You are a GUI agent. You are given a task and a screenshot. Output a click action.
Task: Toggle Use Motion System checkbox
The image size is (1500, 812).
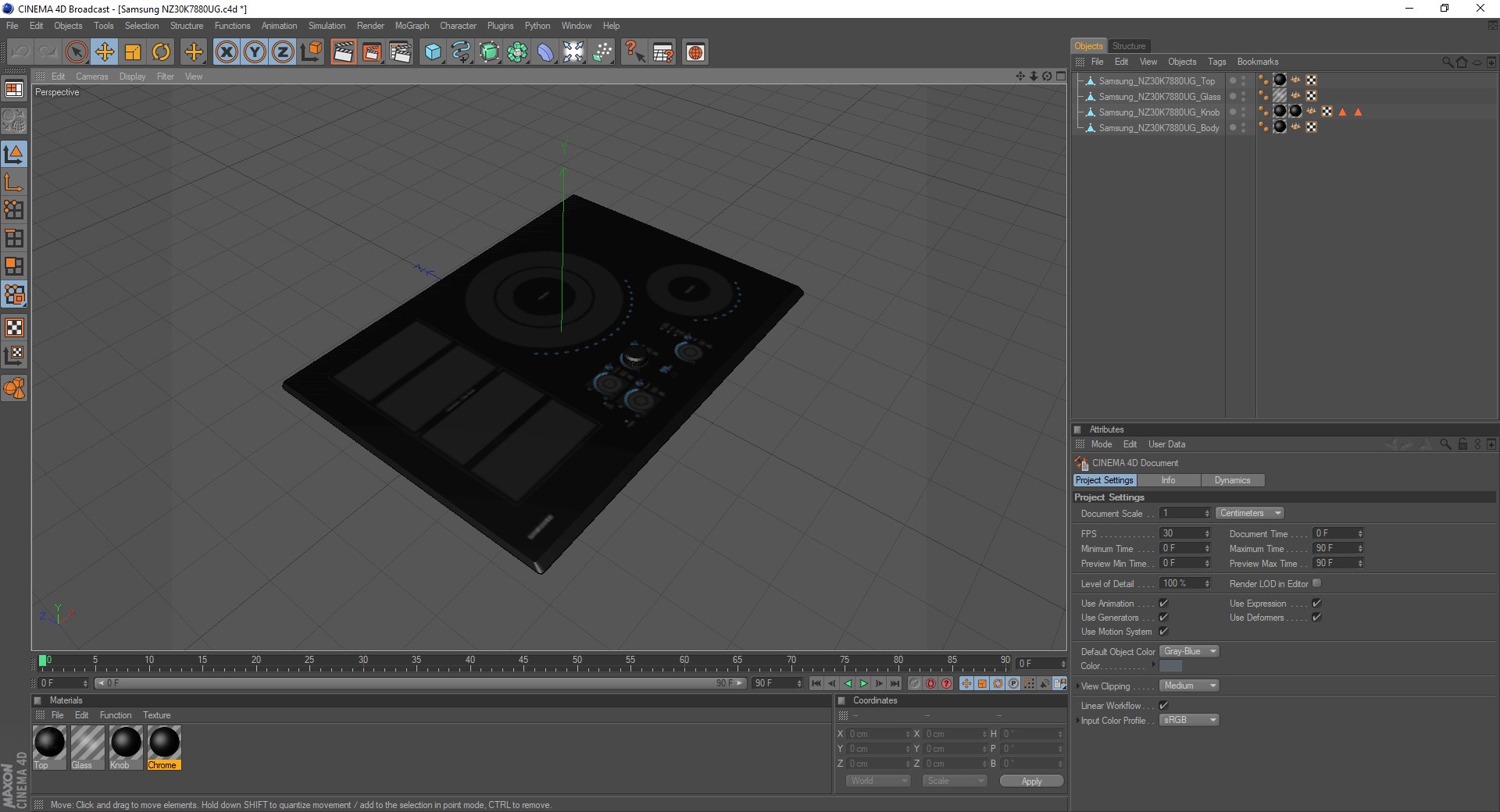pos(1163,631)
